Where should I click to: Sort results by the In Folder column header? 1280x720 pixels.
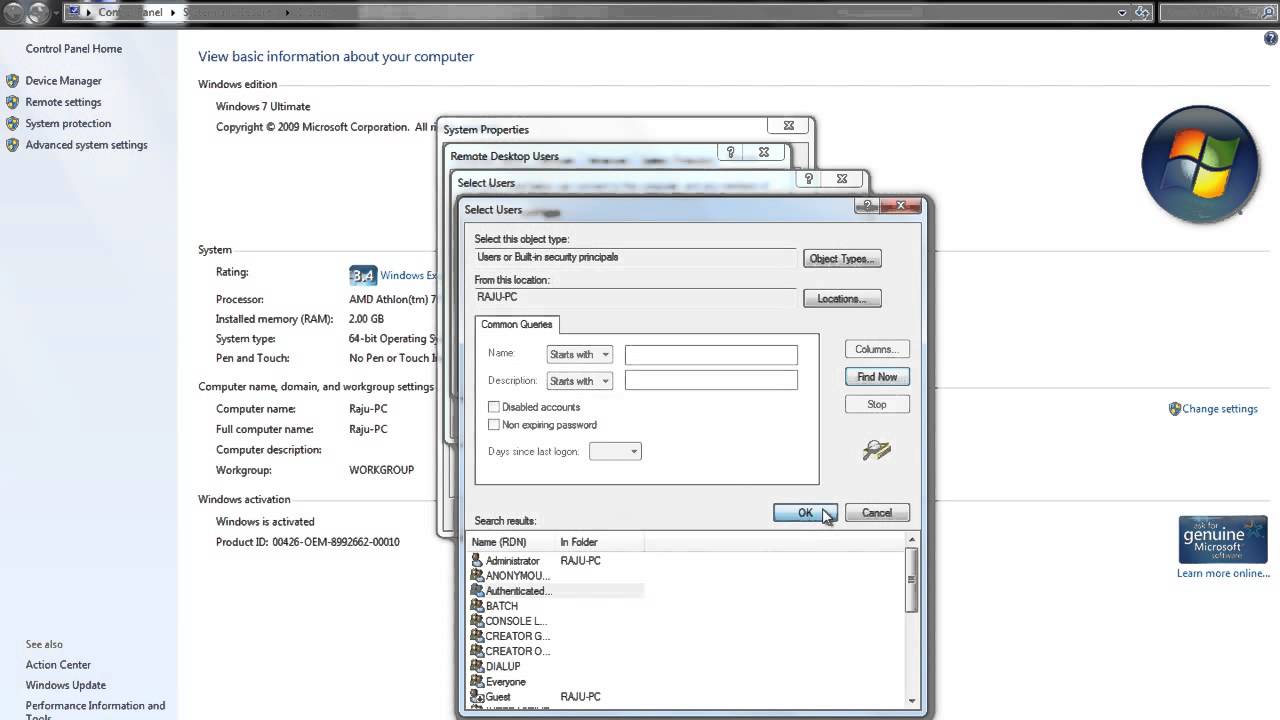(600, 542)
